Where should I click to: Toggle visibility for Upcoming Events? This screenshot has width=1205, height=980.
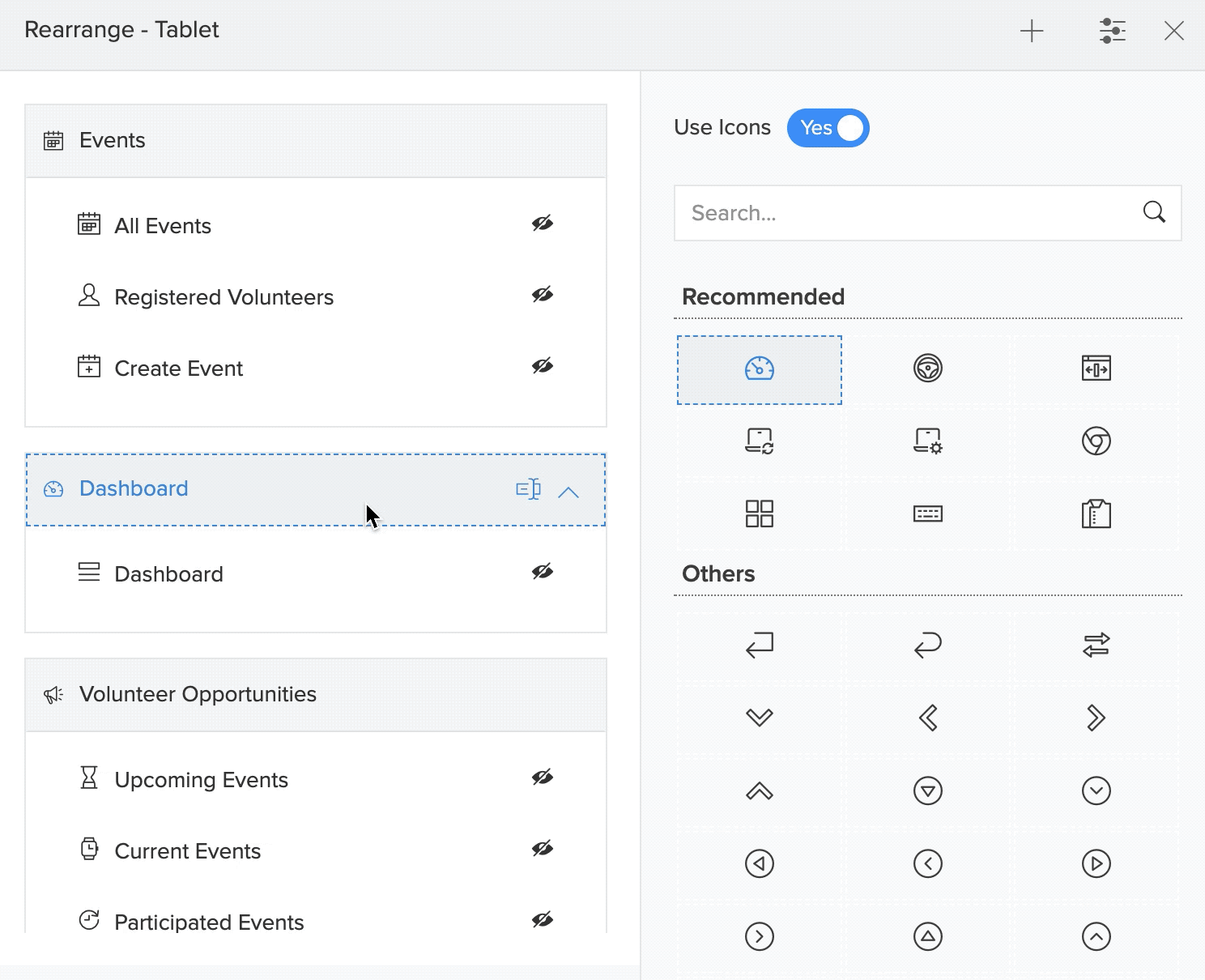pos(542,778)
